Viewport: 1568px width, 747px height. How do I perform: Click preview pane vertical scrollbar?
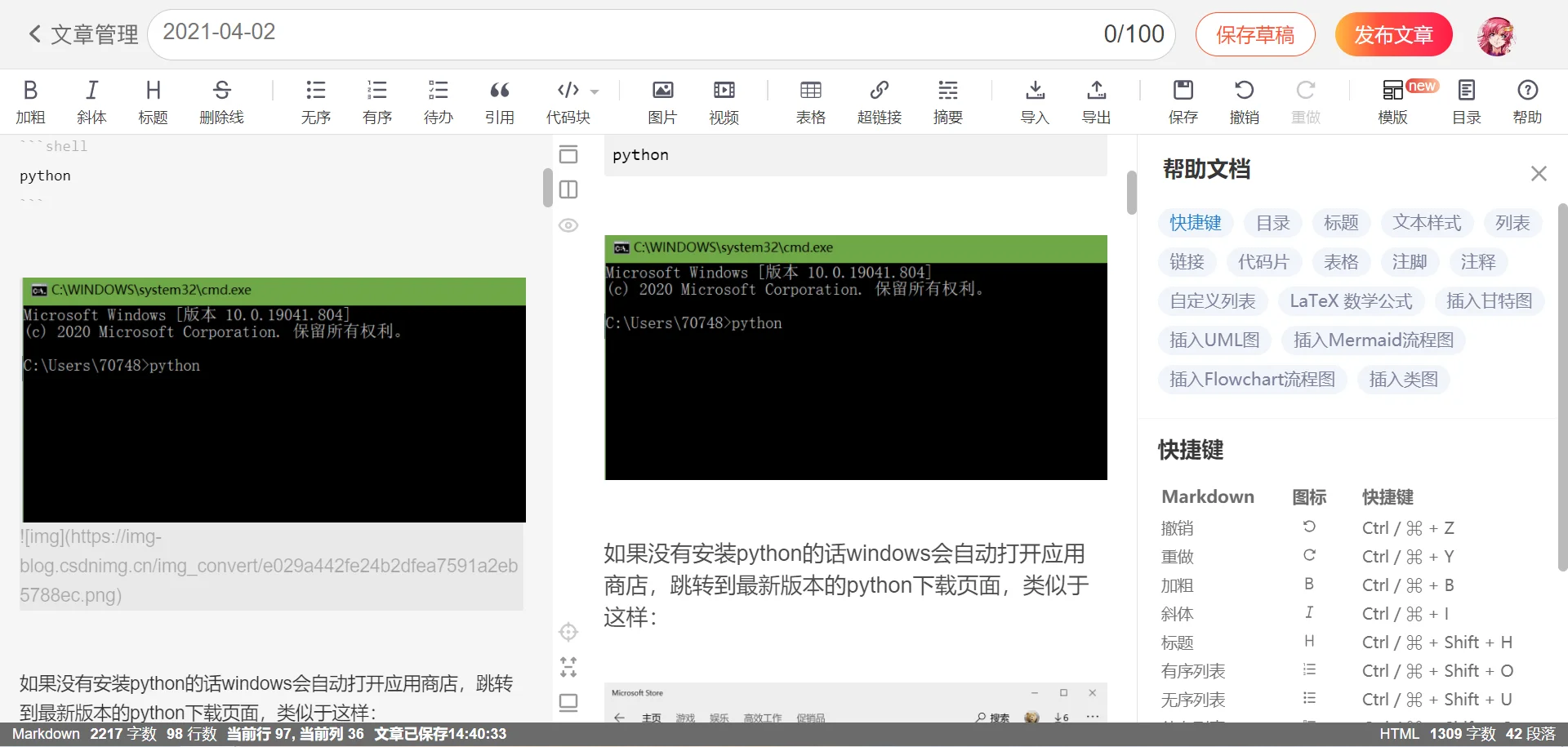(x=1132, y=193)
